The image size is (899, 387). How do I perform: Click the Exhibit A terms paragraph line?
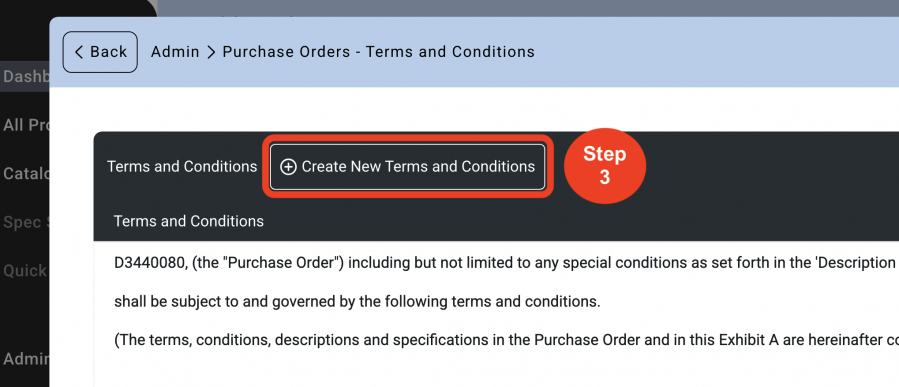click(x=506, y=340)
